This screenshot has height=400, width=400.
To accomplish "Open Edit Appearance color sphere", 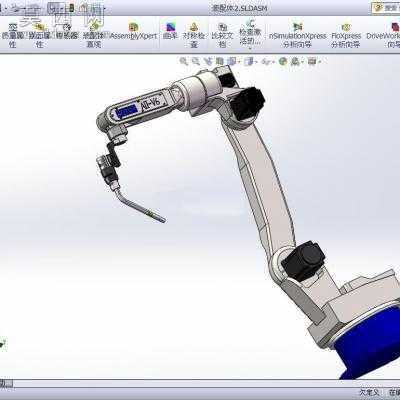I will tap(283, 61).
